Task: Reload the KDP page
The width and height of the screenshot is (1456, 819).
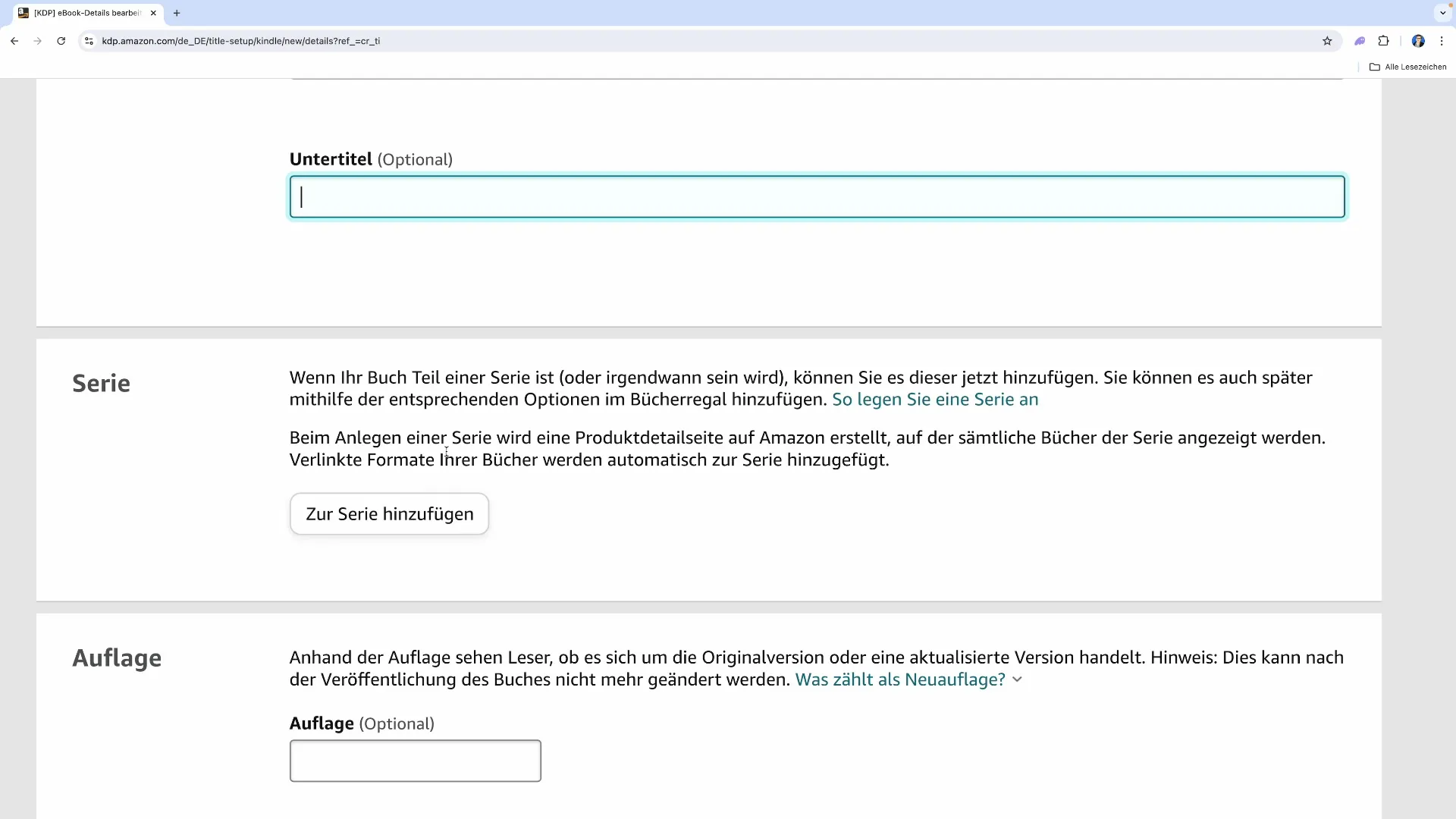Action: pos(61,41)
